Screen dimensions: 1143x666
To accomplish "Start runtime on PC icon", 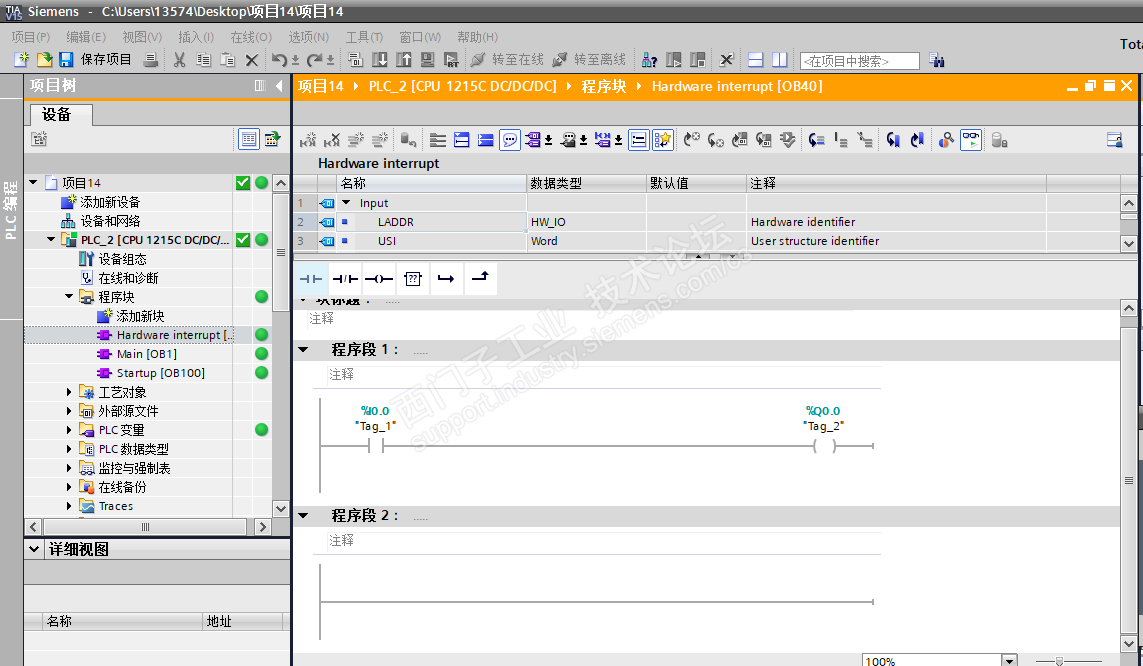I will 451,60.
